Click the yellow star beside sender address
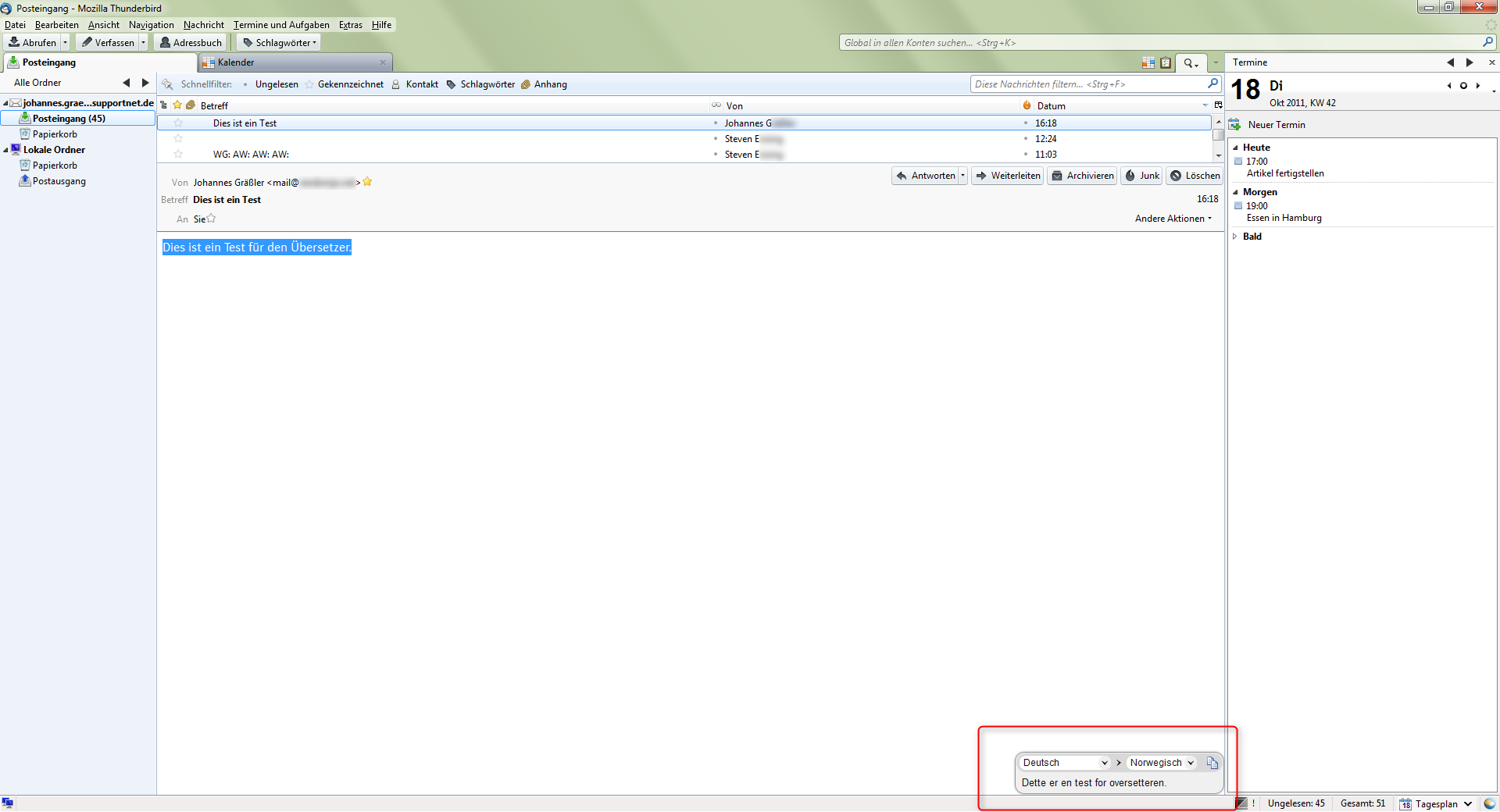The width and height of the screenshot is (1500, 812). click(367, 182)
